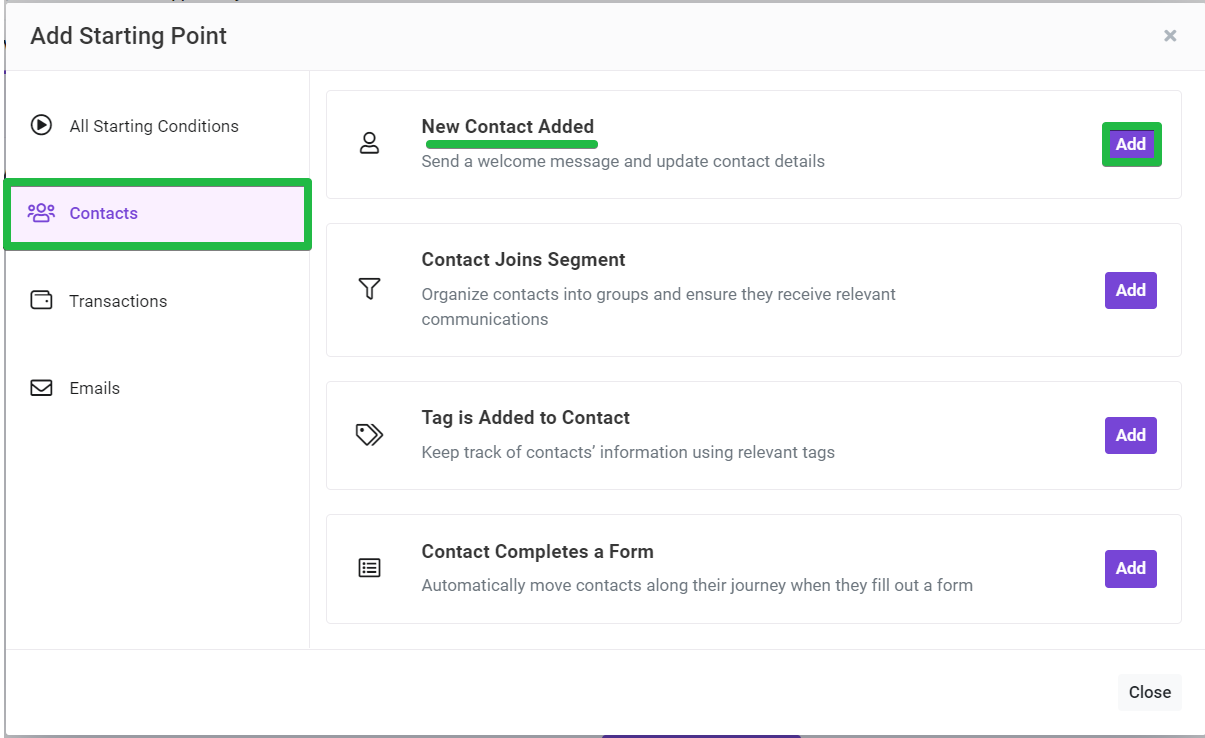Click the form list icon for Contact Completes a Form
1205x738 pixels.
[370, 568]
